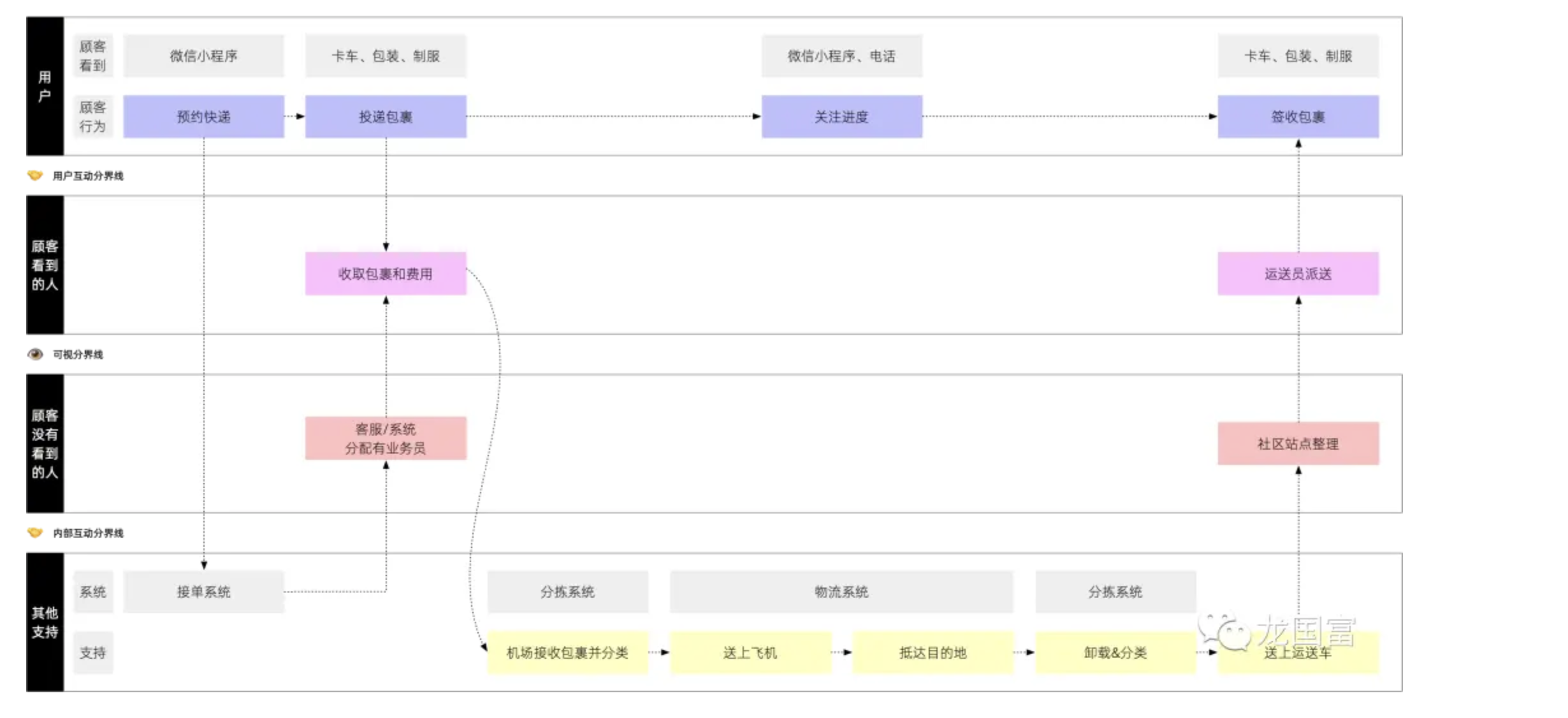The width and height of the screenshot is (1568, 718).
Task: Select the 预约快递 purple box
Action: (203, 117)
